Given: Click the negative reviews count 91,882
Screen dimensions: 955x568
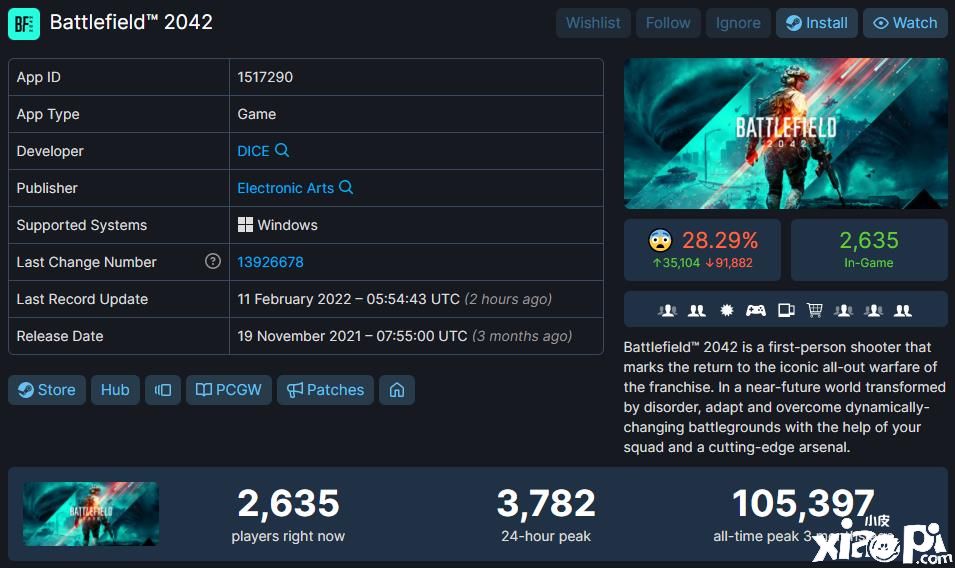Looking at the screenshot, I should (729, 263).
